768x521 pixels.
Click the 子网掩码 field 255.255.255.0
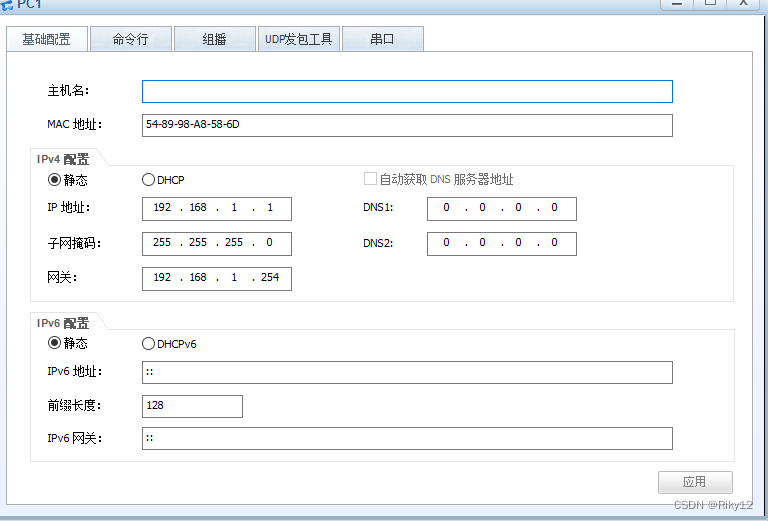pyautogui.click(x=216, y=243)
